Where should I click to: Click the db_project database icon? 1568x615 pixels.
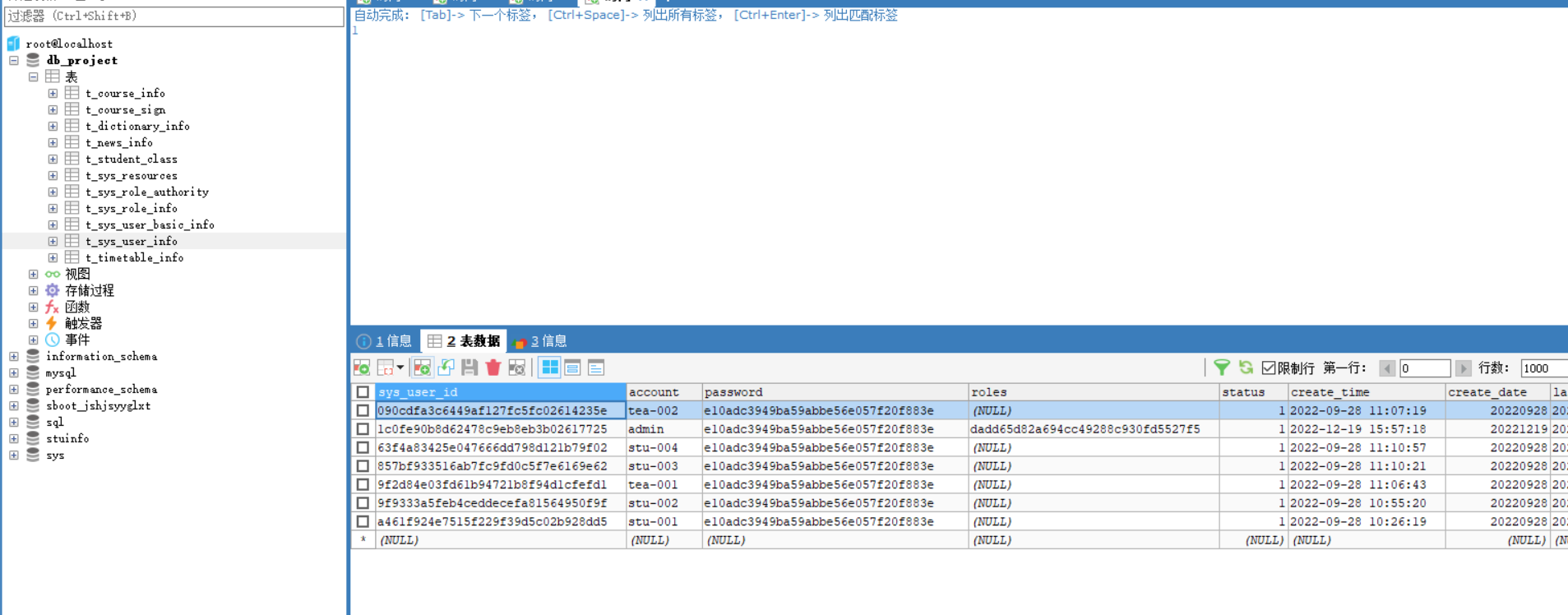click(33, 60)
